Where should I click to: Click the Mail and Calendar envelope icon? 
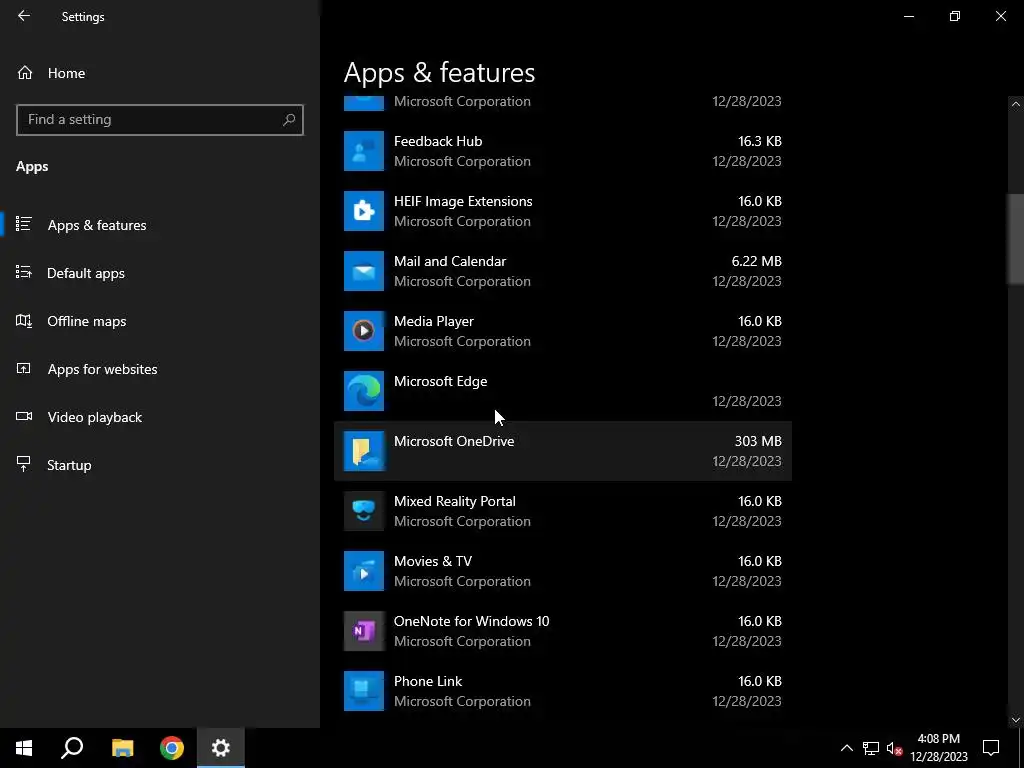[364, 271]
